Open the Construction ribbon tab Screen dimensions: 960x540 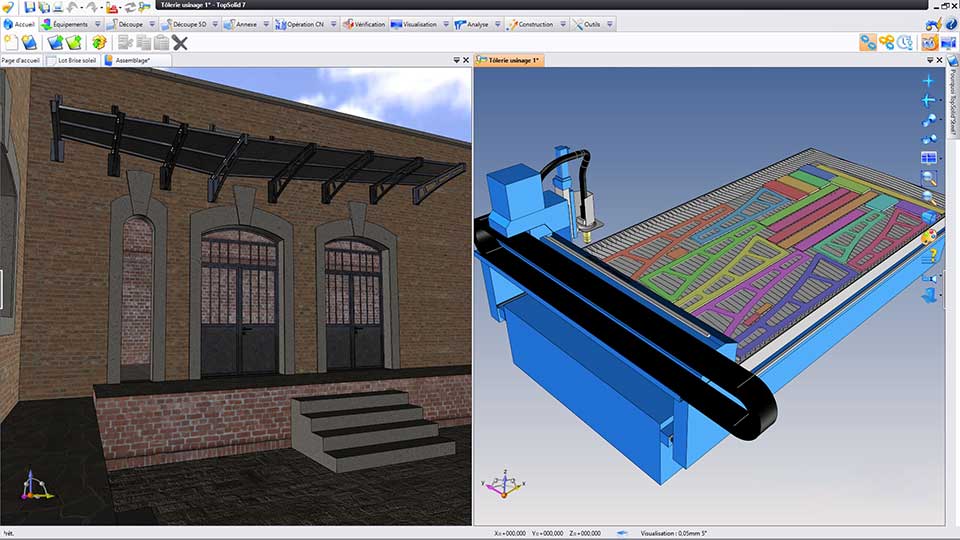pyautogui.click(x=530, y=24)
